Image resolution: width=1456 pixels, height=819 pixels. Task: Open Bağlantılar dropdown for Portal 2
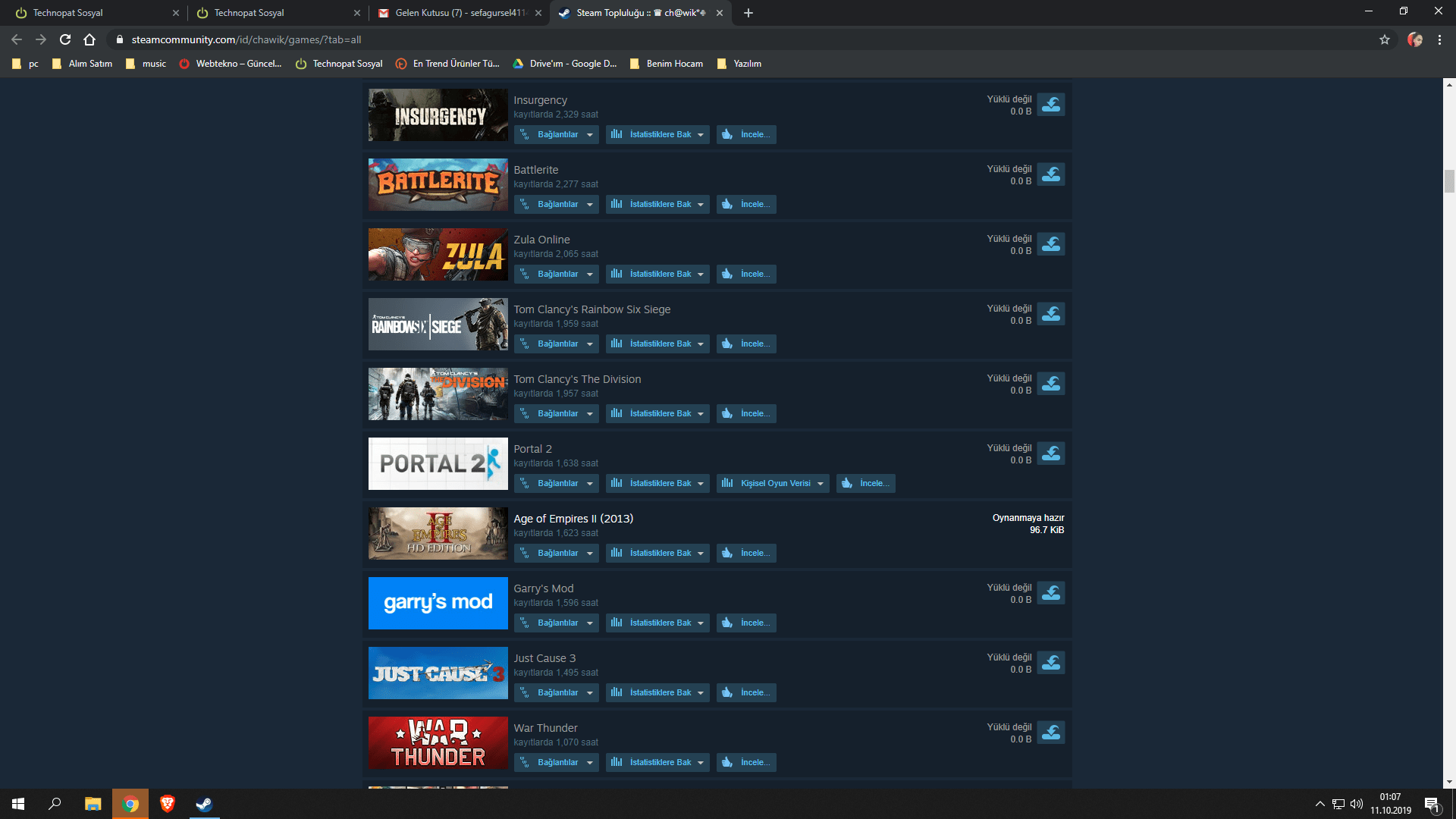tap(556, 483)
